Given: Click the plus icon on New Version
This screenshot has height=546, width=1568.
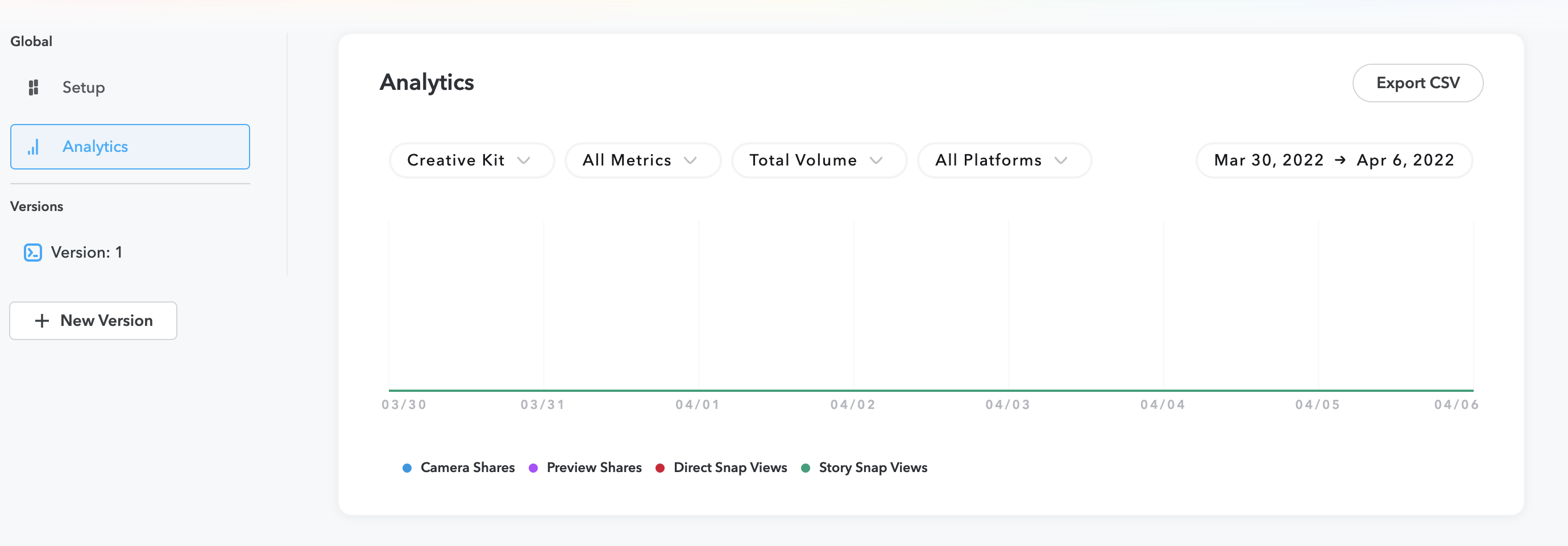Looking at the screenshot, I should 42,321.
